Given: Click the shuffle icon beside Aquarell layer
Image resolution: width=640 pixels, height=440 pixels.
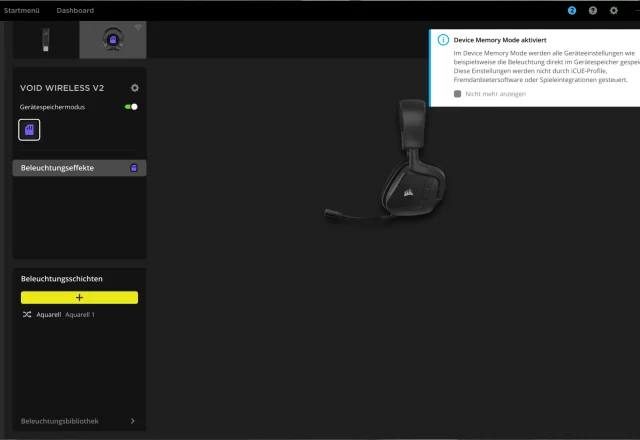Looking at the screenshot, I should [x=27, y=314].
